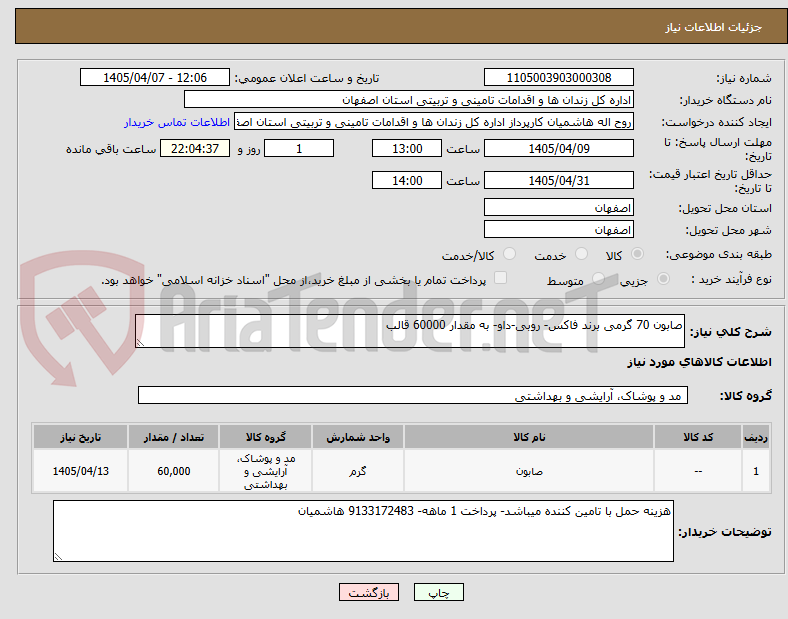The image size is (788, 619).
Task: Tick the اسناد خزانه اسلامی payment checkbox
Action: 501,278
